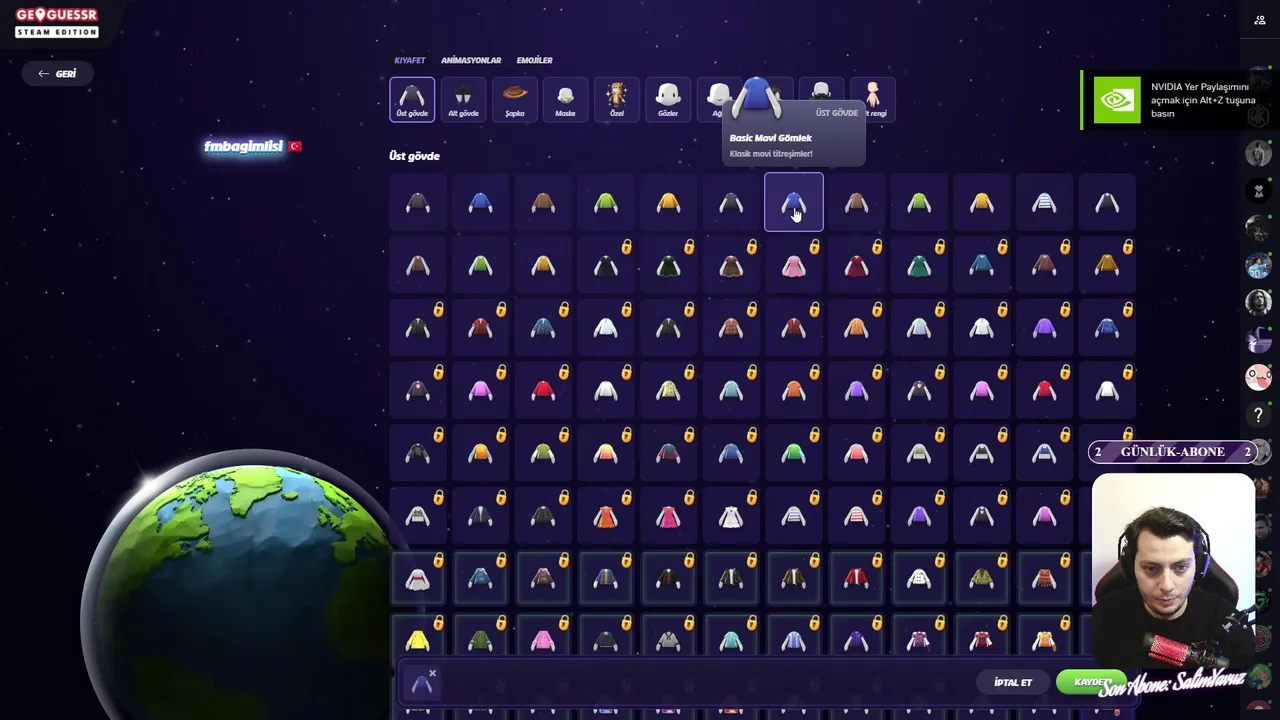Choose the highlighted Basic Mavi Gömlek shirt
1280x720 pixels.
pos(794,203)
